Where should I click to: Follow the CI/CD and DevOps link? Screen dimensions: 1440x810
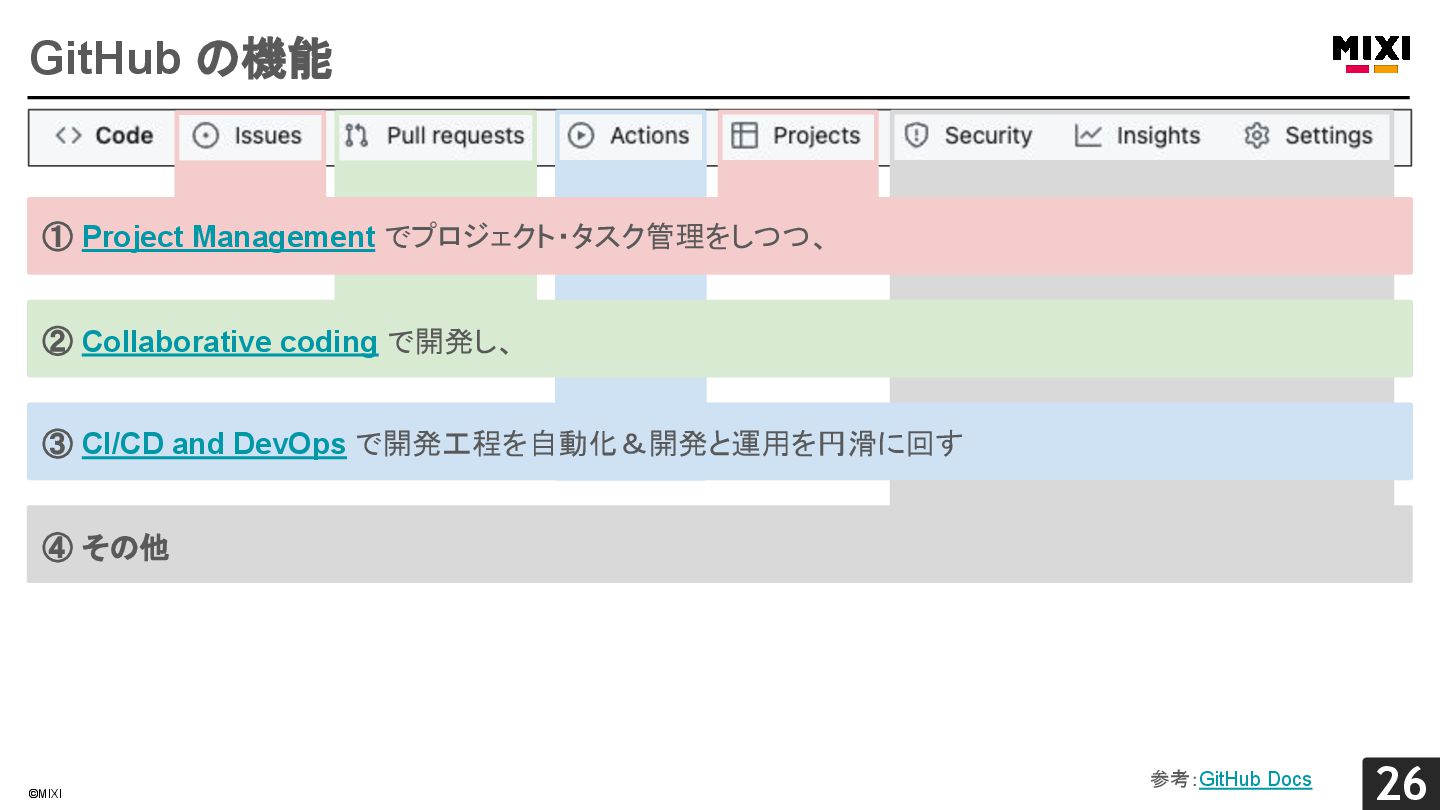coord(214,444)
